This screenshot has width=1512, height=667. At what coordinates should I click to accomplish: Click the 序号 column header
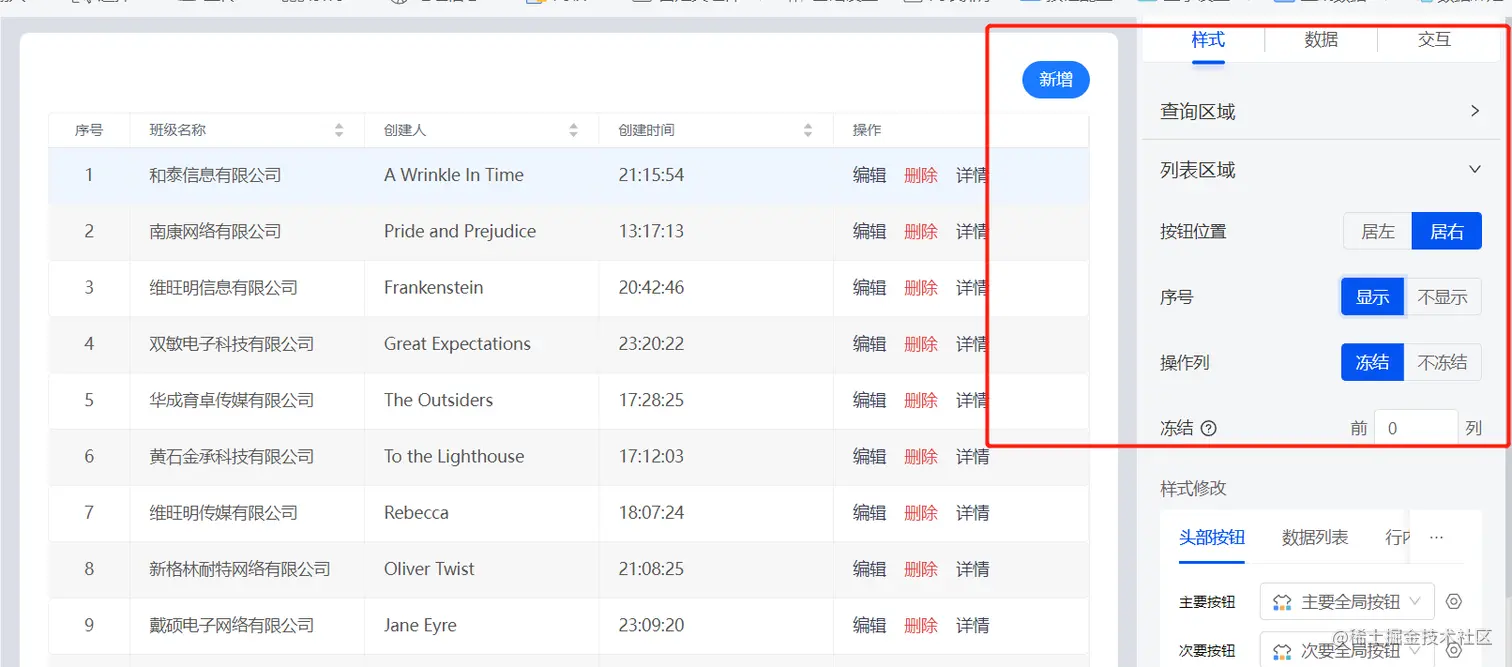pos(89,130)
